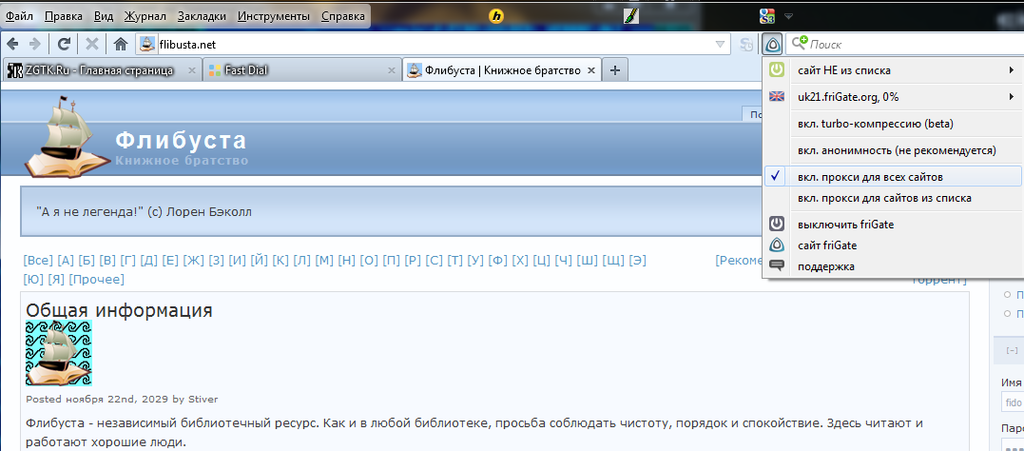Open the [Б] letter link
Image resolution: width=1024 pixels, height=451 pixels.
87,260
